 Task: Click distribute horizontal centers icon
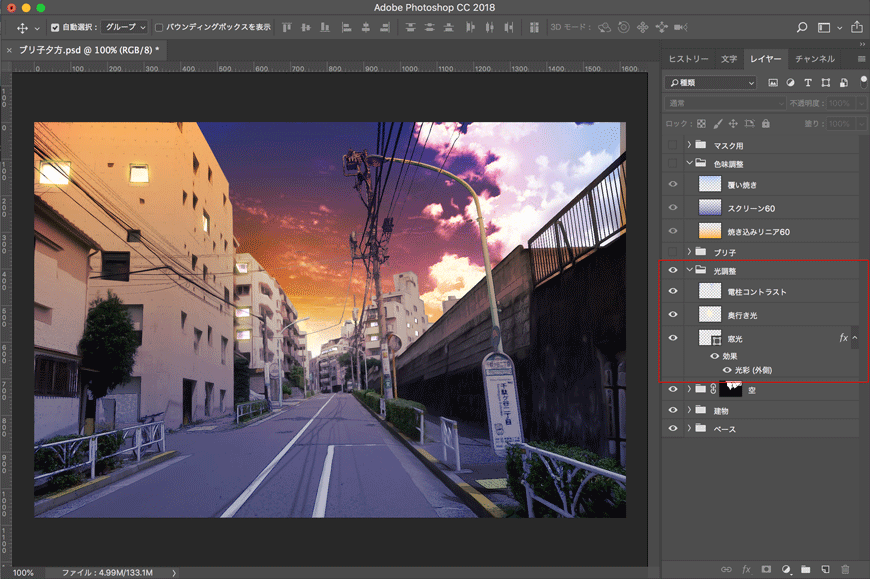click(489, 27)
